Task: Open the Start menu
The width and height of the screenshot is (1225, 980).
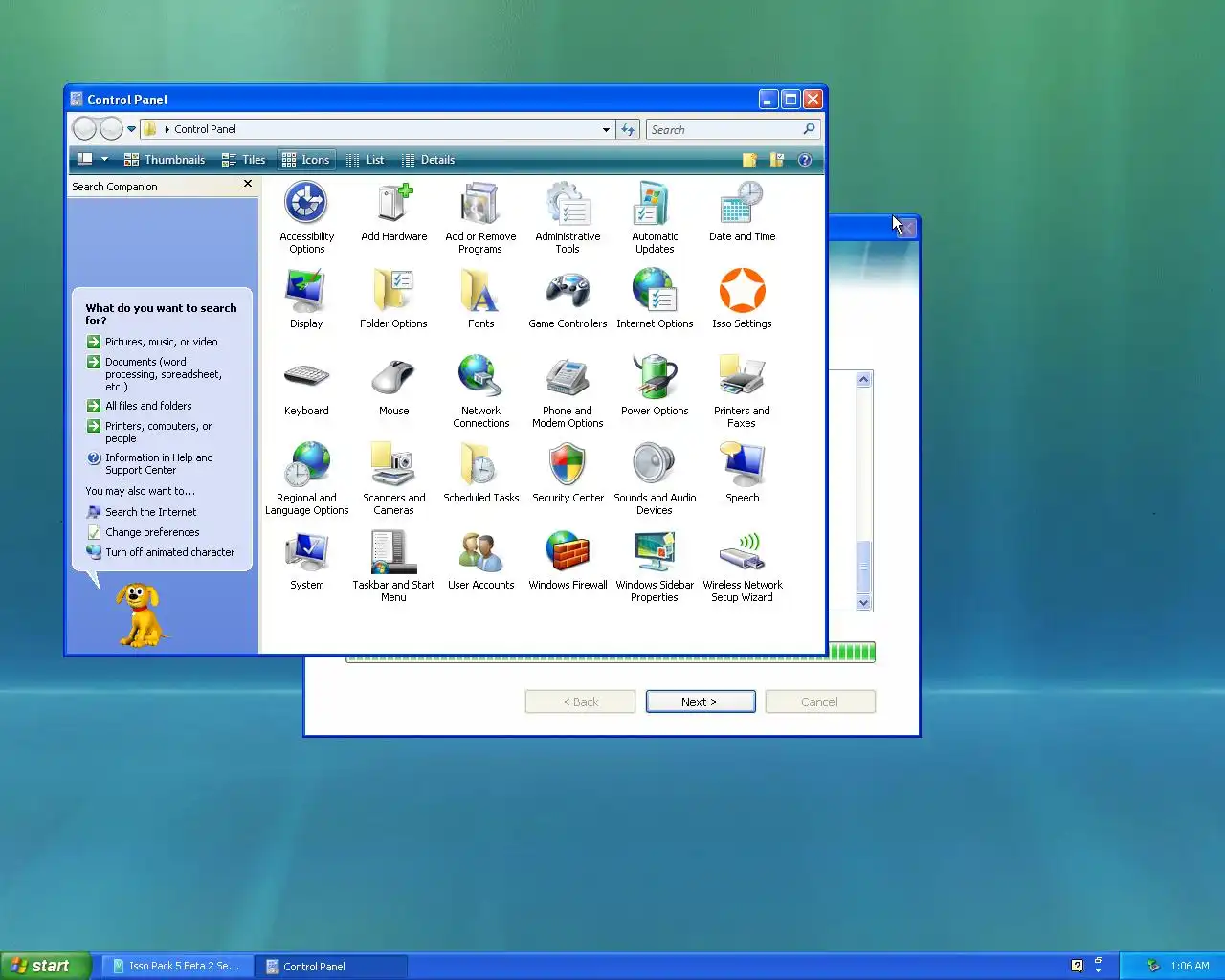Action: coord(45,966)
